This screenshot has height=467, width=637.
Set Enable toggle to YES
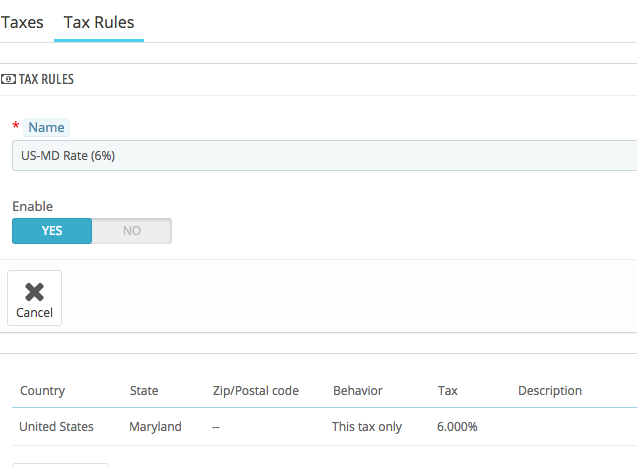(x=52, y=231)
